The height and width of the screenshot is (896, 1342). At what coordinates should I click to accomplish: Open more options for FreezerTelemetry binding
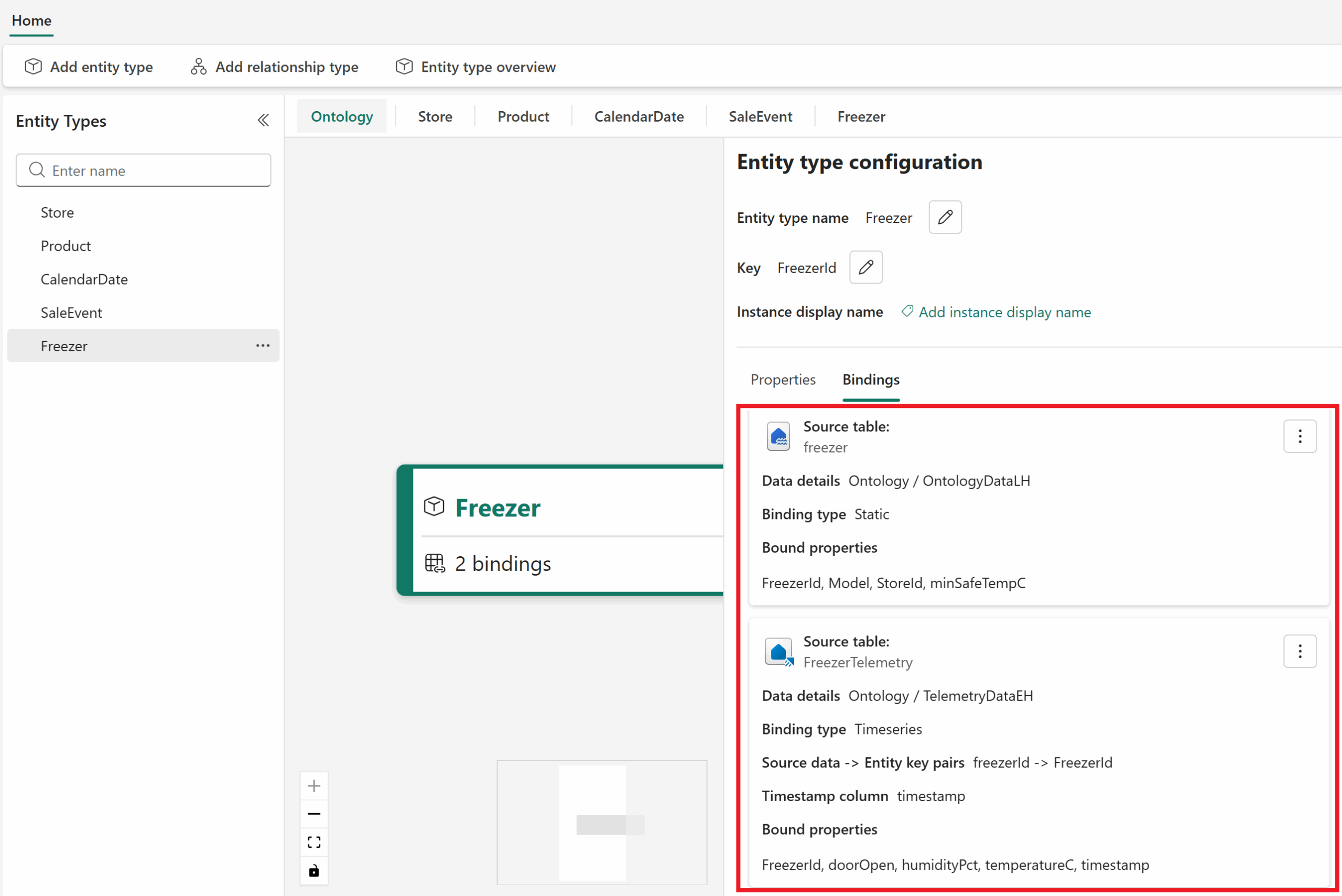1299,652
